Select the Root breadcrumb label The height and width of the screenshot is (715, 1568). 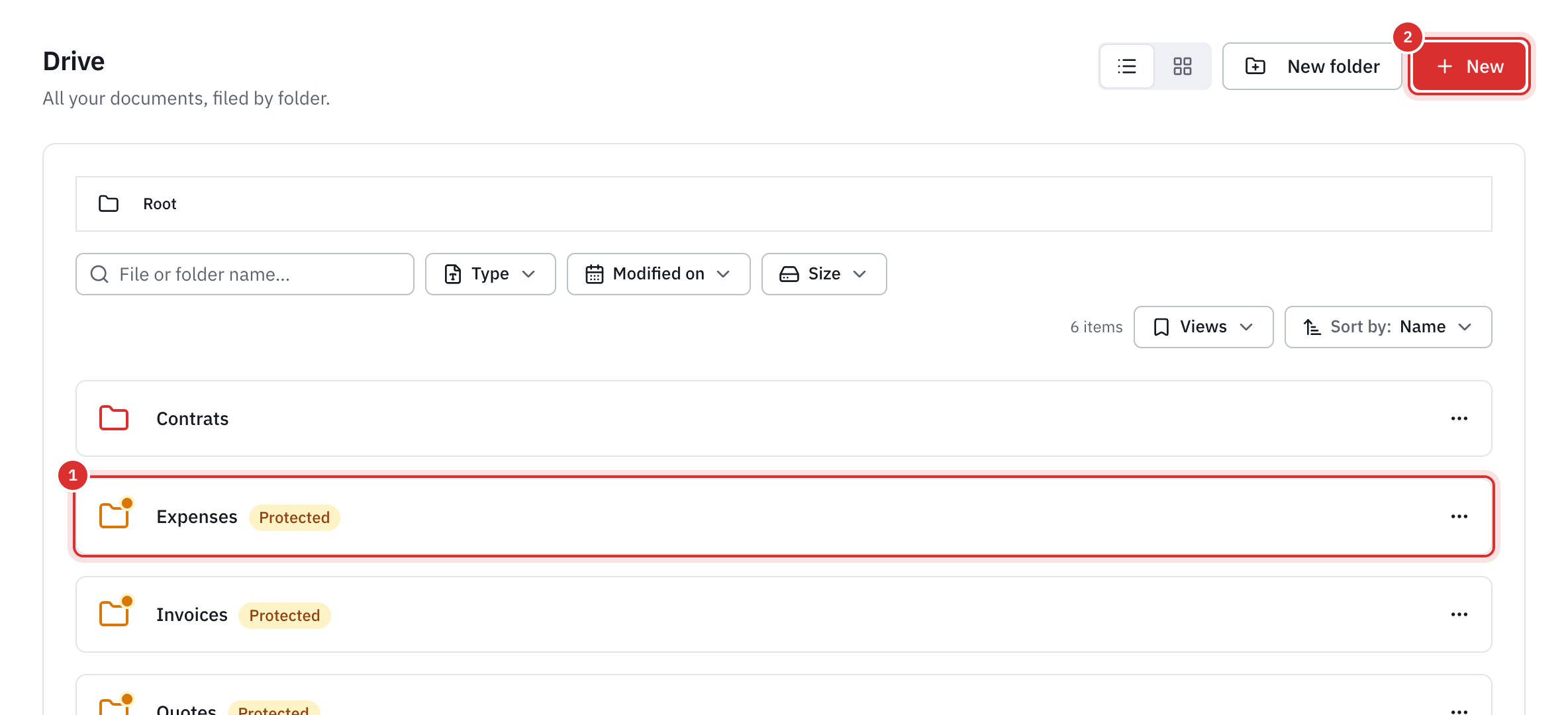(x=160, y=204)
